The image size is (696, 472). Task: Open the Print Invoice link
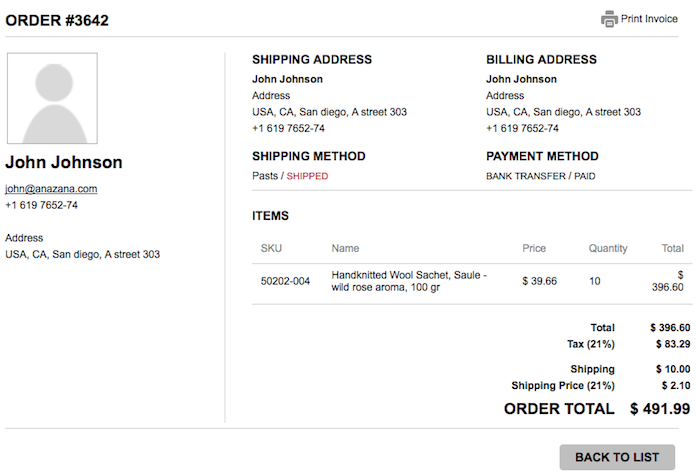[x=649, y=19]
